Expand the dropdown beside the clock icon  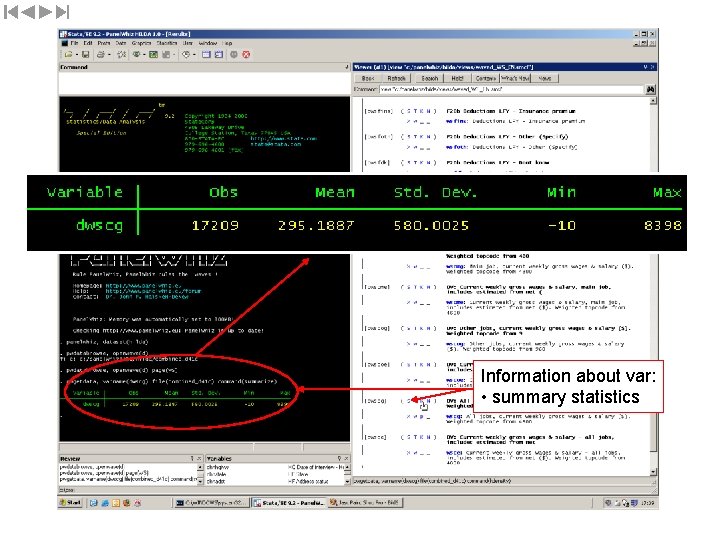(194, 55)
